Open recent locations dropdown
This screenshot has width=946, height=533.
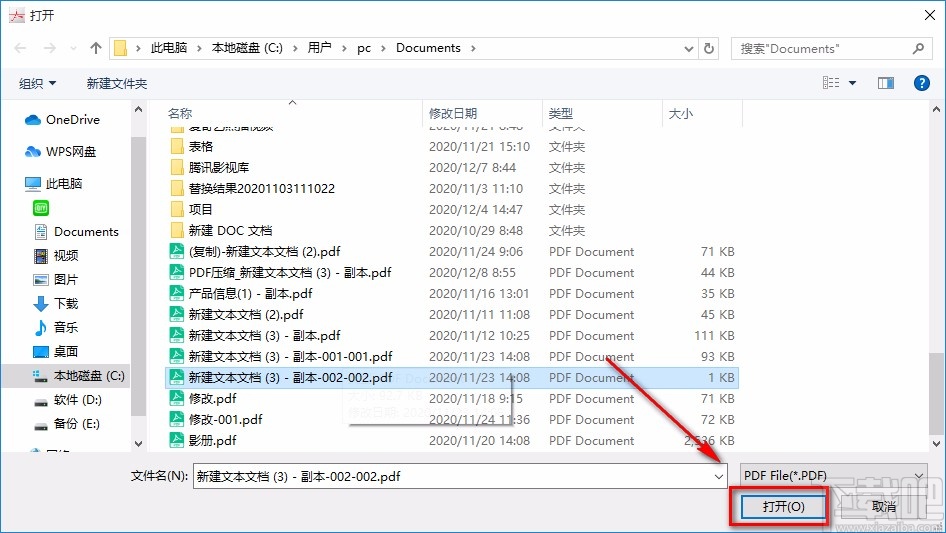coord(73,48)
